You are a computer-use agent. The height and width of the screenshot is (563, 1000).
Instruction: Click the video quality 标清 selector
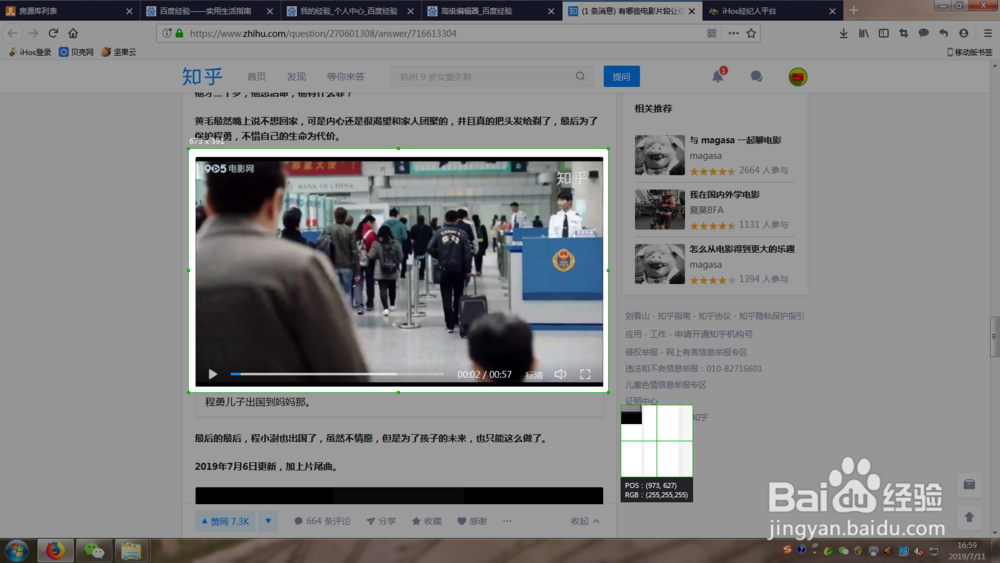534,375
